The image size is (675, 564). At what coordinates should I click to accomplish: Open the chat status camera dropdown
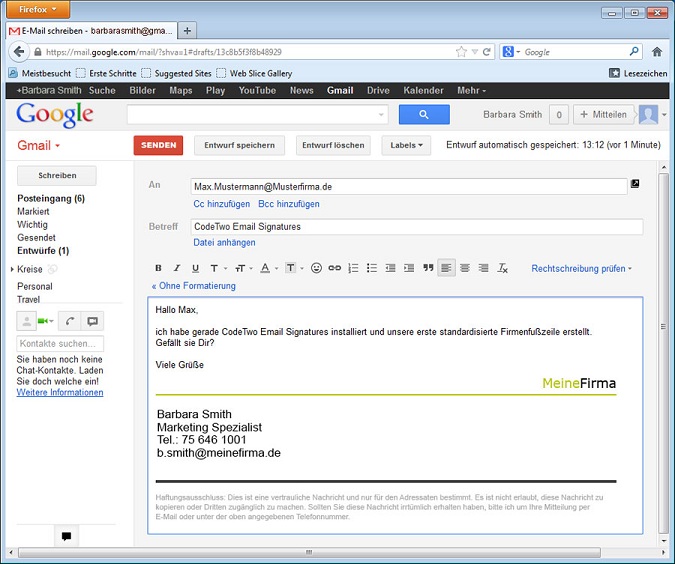tap(46, 321)
